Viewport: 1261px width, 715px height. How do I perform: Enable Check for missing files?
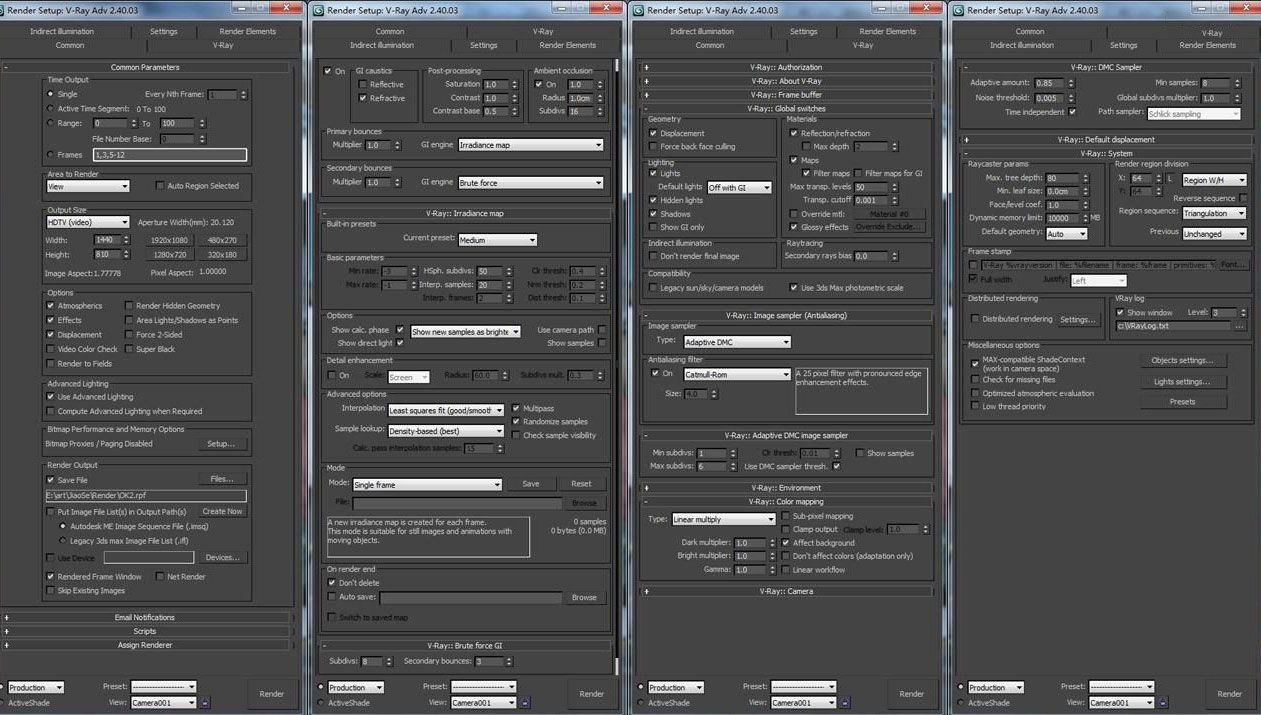975,380
